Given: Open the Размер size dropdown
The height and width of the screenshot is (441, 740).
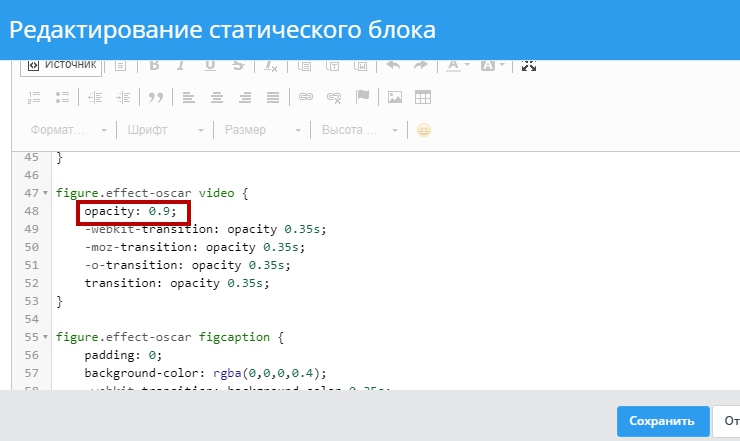Looking at the screenshot, I should (x=262, y=130).
